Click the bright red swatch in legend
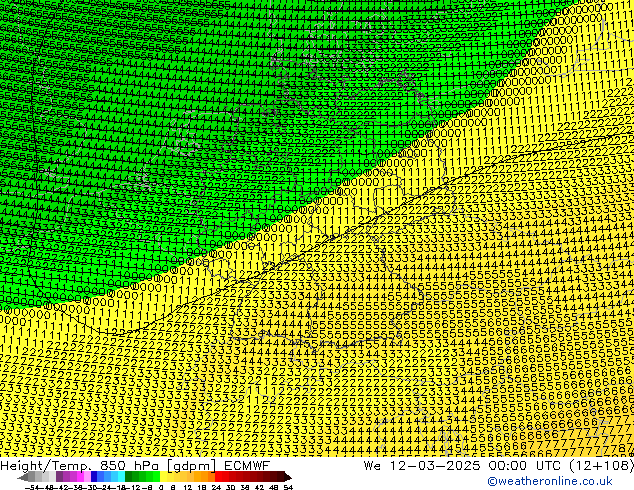Screen dimensions: 634x490 click(x=218, y=477)
